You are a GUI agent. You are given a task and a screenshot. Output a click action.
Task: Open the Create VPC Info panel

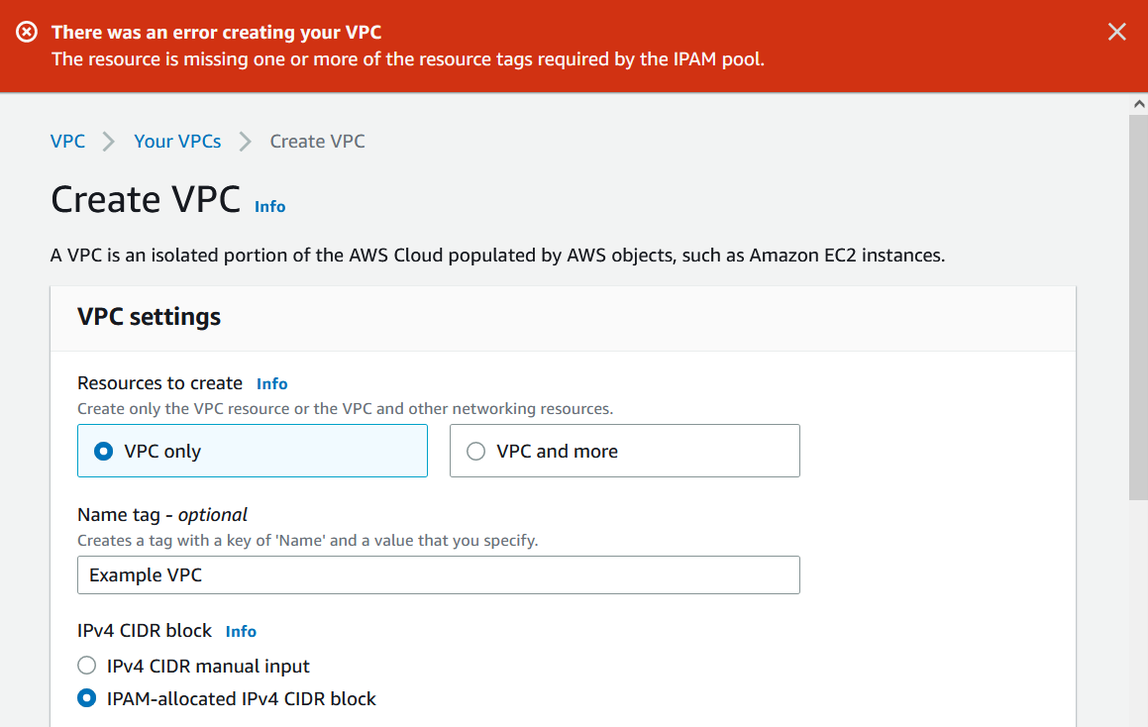coord(269,206)
